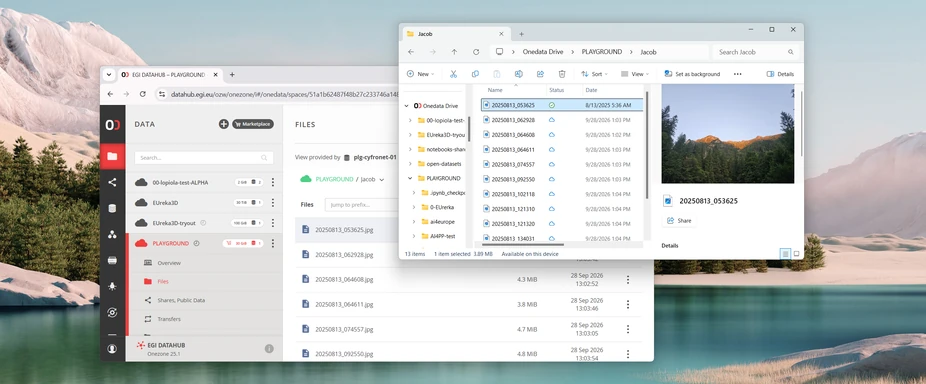Reload the datahub browser page
The width and height of the screenshot is (926, 384).
click(x=142, y=94)
